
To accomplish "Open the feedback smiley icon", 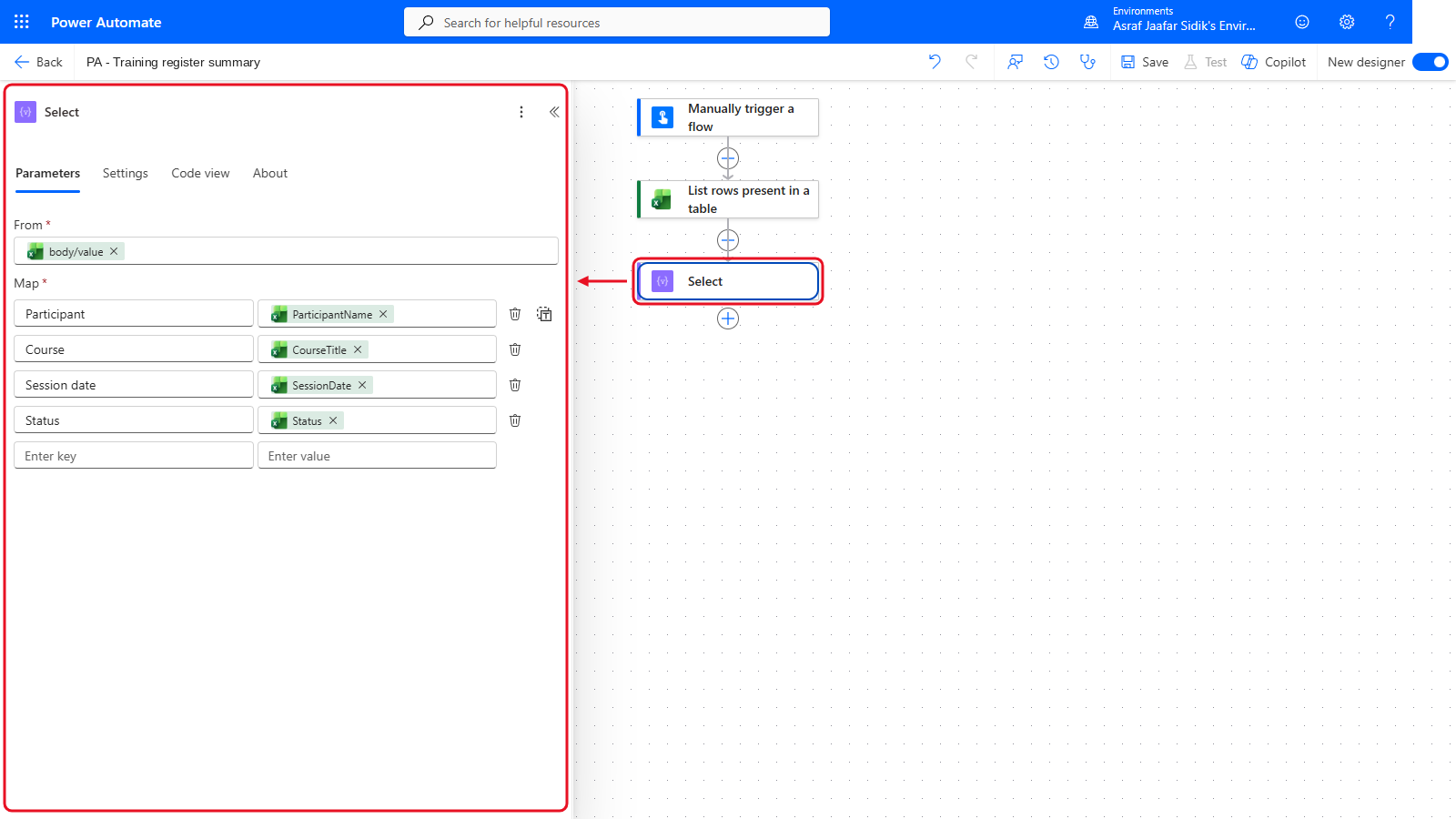I will (x=1302, y=22).
